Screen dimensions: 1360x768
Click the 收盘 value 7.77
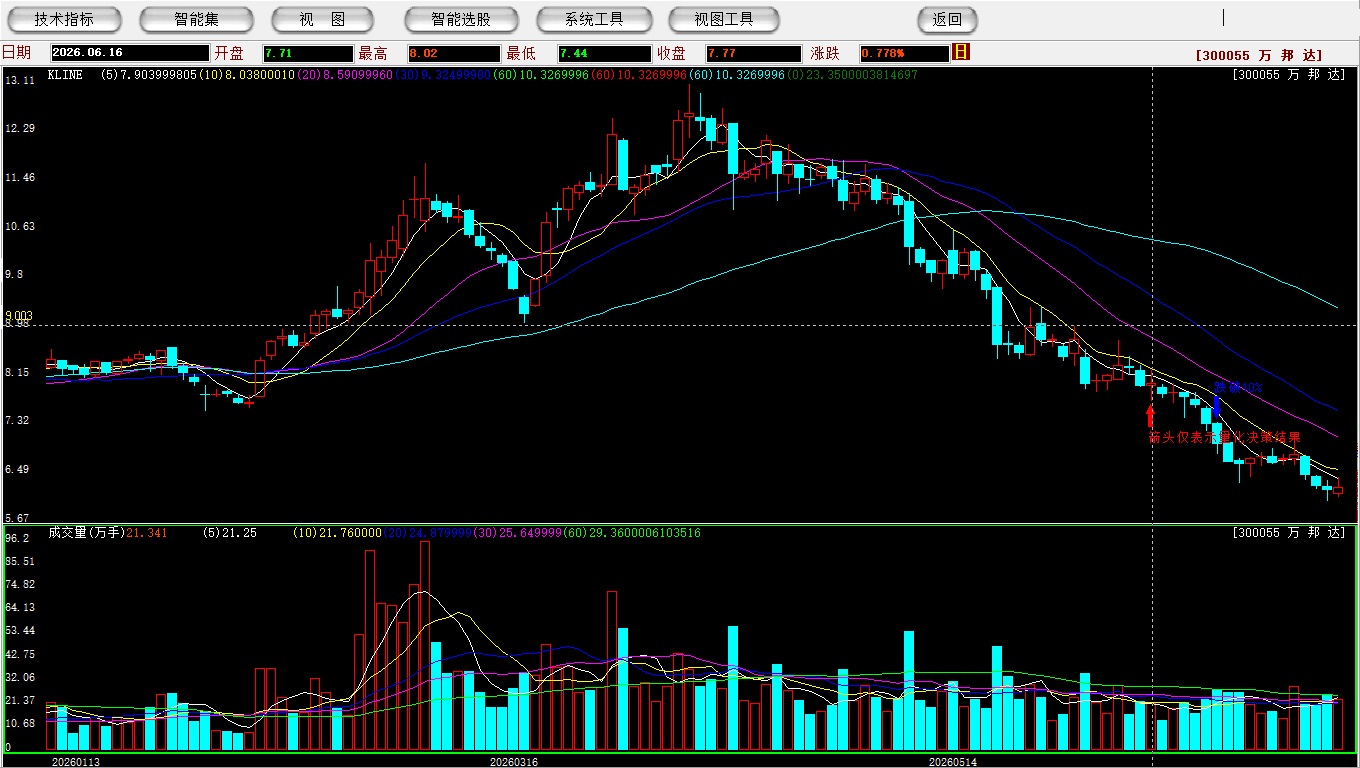(753, 53)
